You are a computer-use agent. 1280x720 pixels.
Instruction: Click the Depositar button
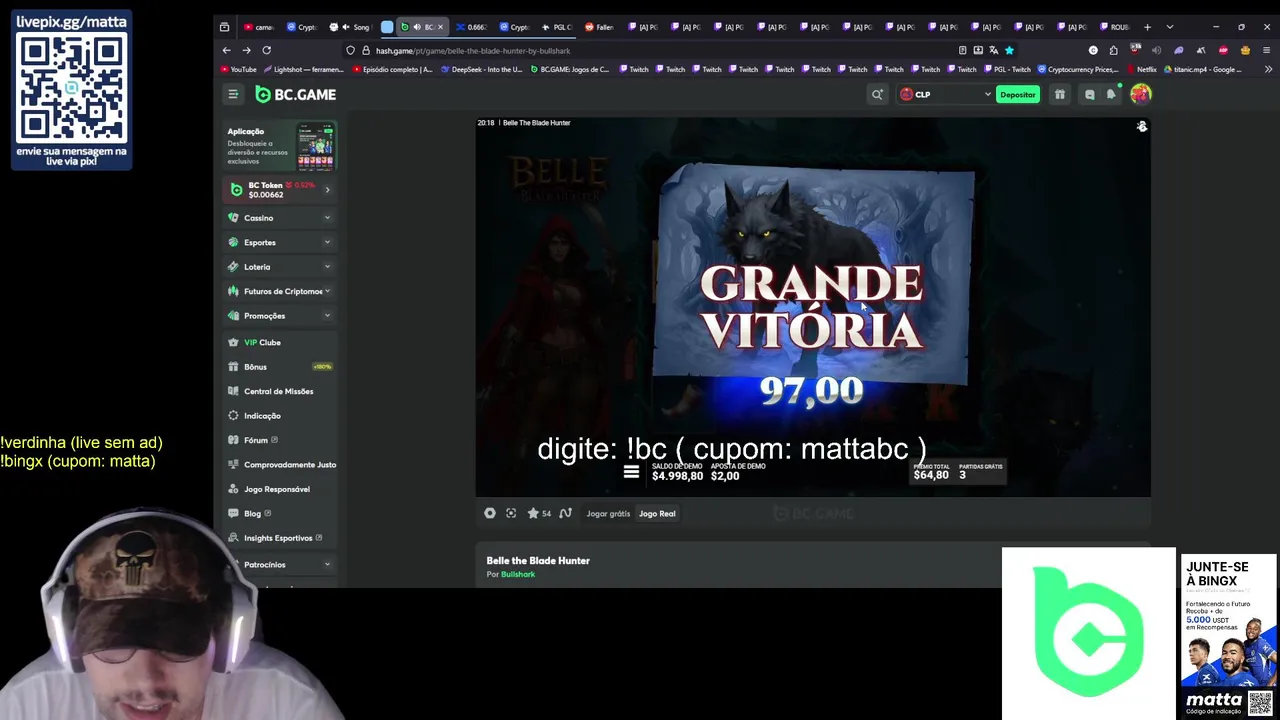(x=1018, y=94)
